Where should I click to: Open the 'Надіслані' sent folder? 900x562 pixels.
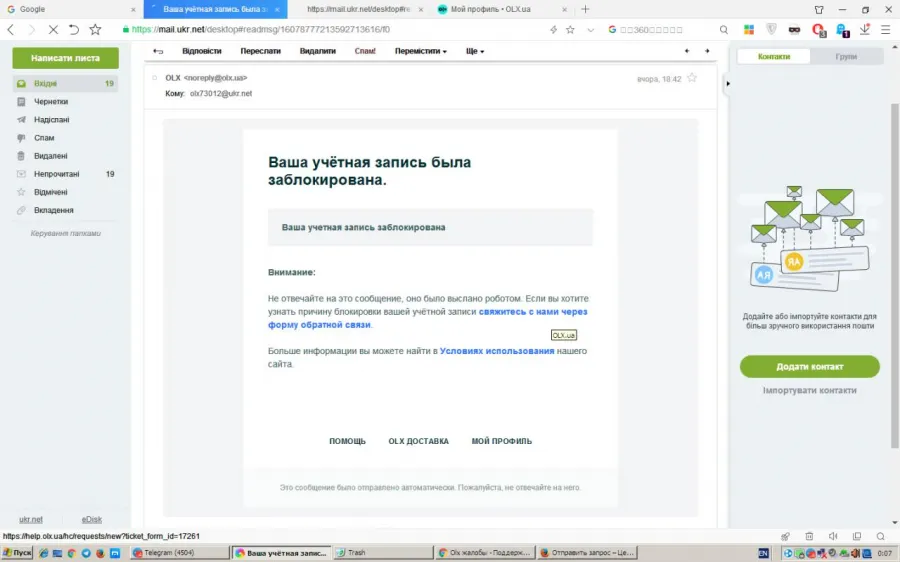(x=51, y=119)
